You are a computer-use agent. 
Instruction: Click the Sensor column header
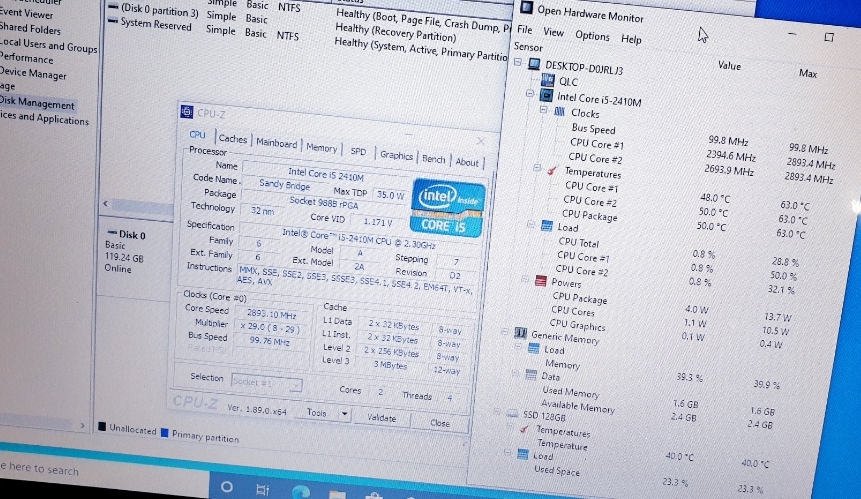(528, 47)
